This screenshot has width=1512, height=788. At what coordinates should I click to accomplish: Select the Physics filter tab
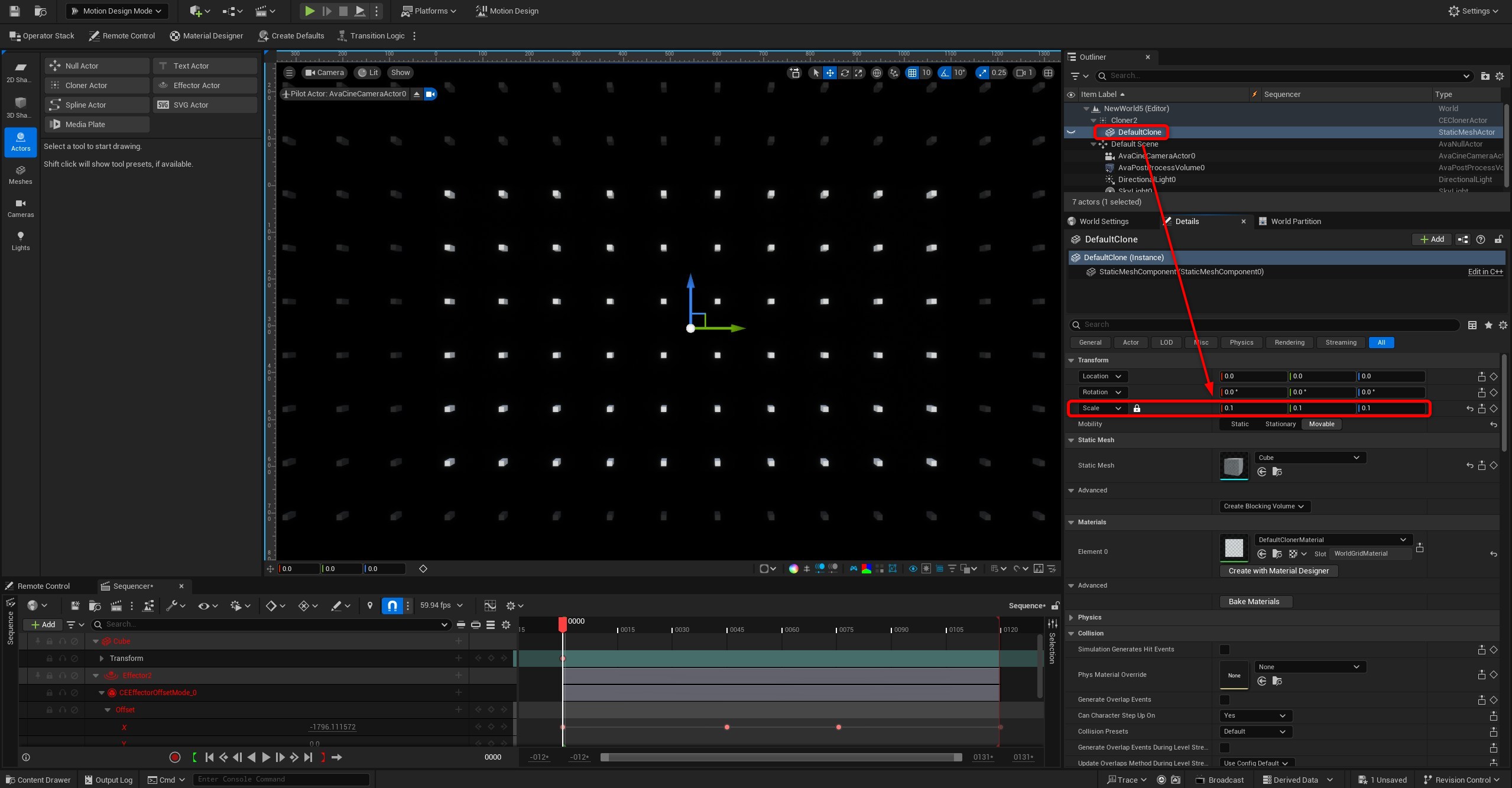(x=1241, y=343)
